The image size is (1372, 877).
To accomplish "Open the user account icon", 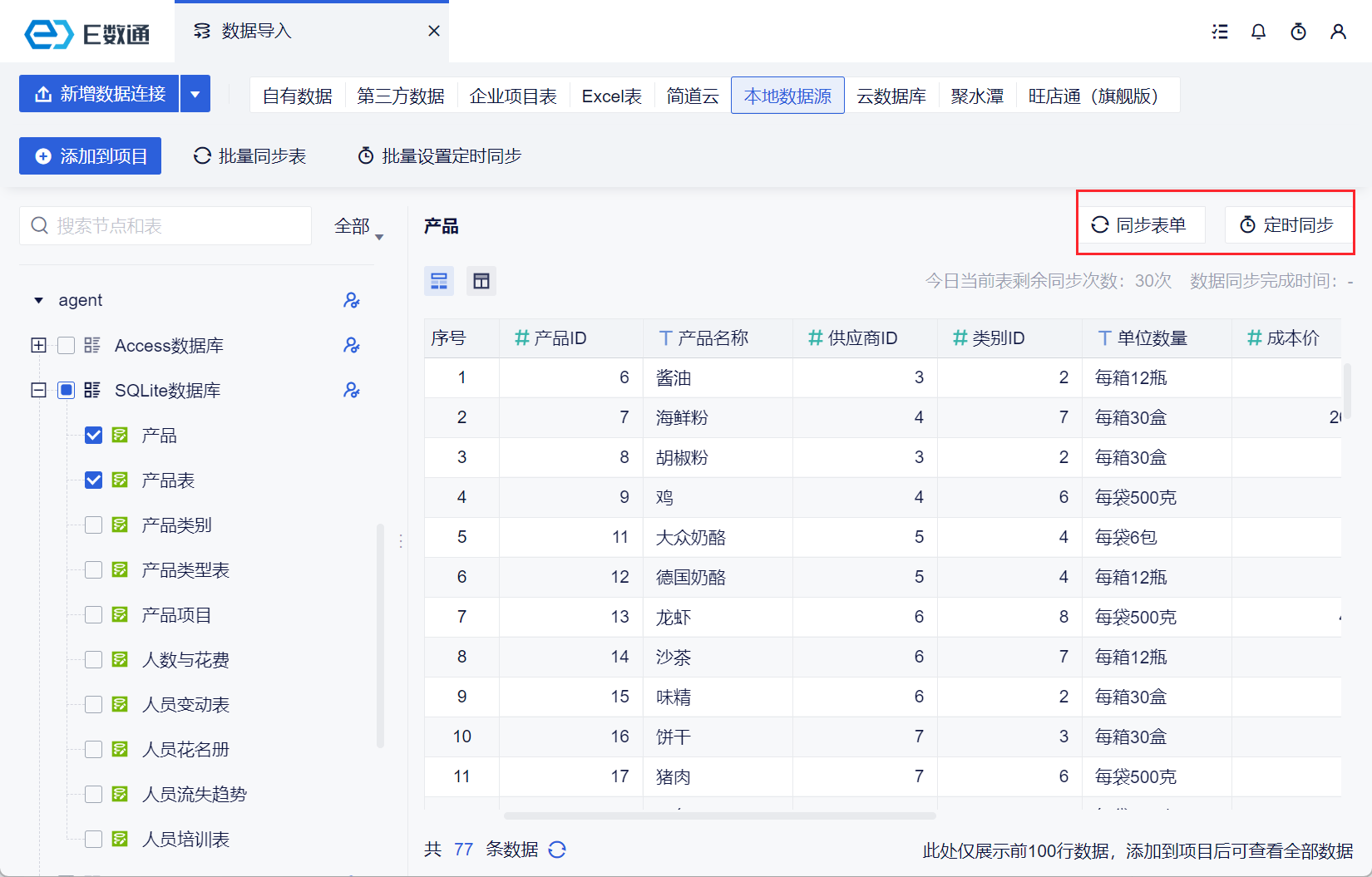I will pyautogui.click(x=1338, y=32).
